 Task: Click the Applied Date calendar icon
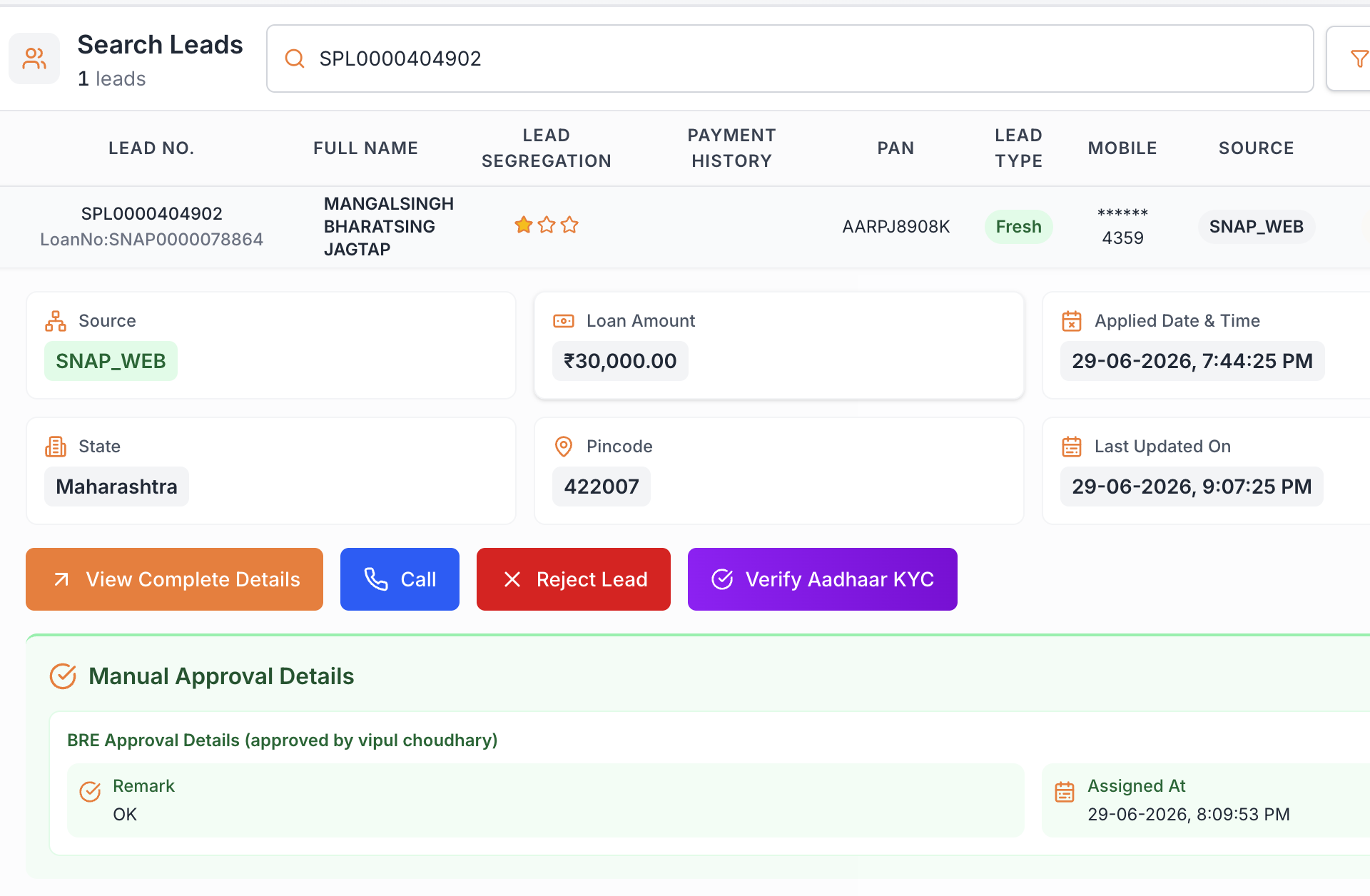pyautogui.click(x=1072, y=321)
